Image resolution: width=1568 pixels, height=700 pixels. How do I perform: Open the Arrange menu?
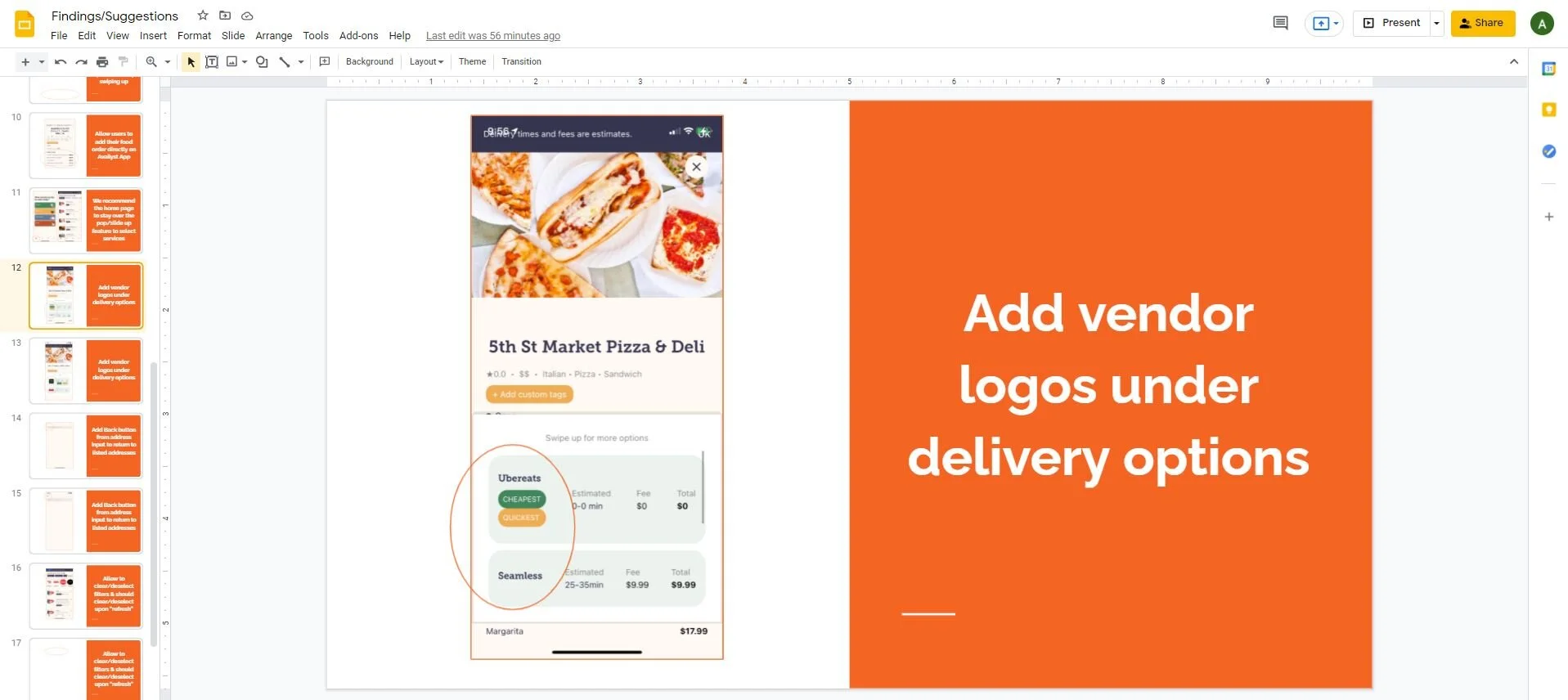(274, 35)
